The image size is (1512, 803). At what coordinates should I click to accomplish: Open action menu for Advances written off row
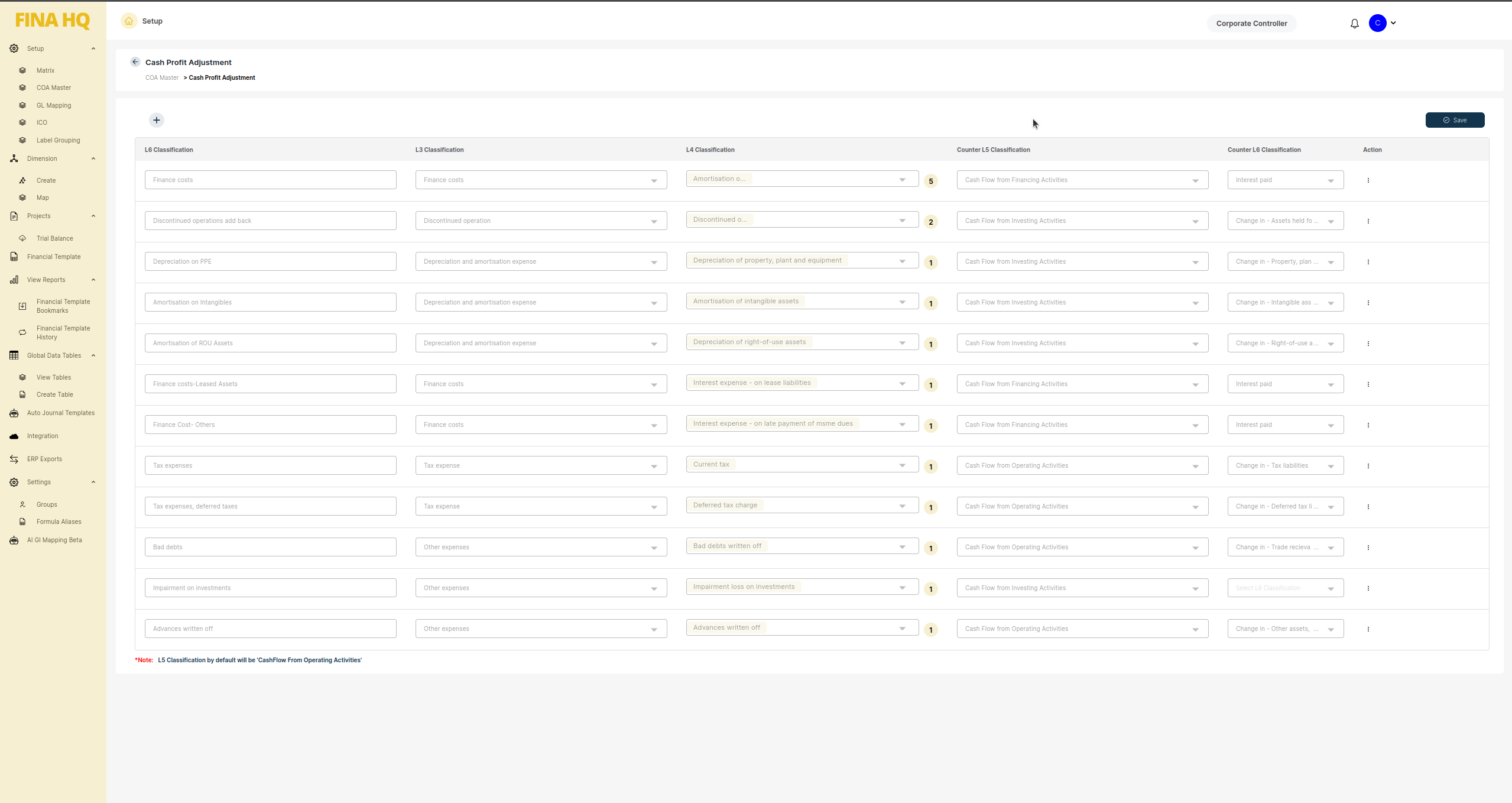coord(1368,629)
